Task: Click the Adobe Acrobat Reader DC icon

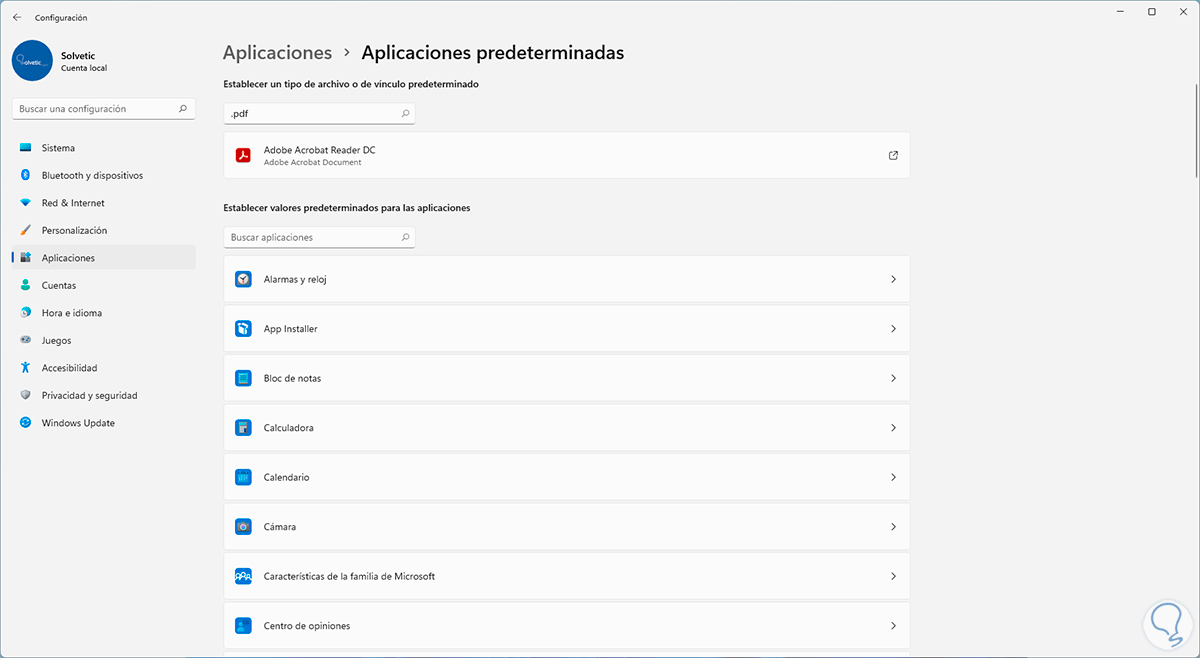Action: click(243, 155)
